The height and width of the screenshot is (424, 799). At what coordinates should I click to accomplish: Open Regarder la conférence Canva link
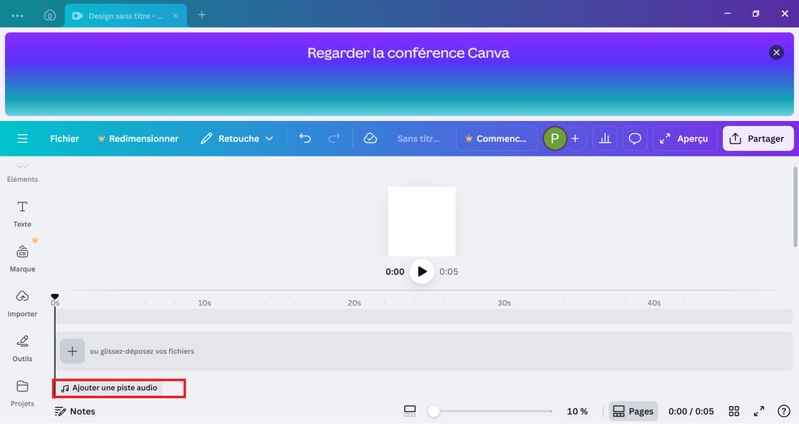pyautogui.click(x=408, y=53)
